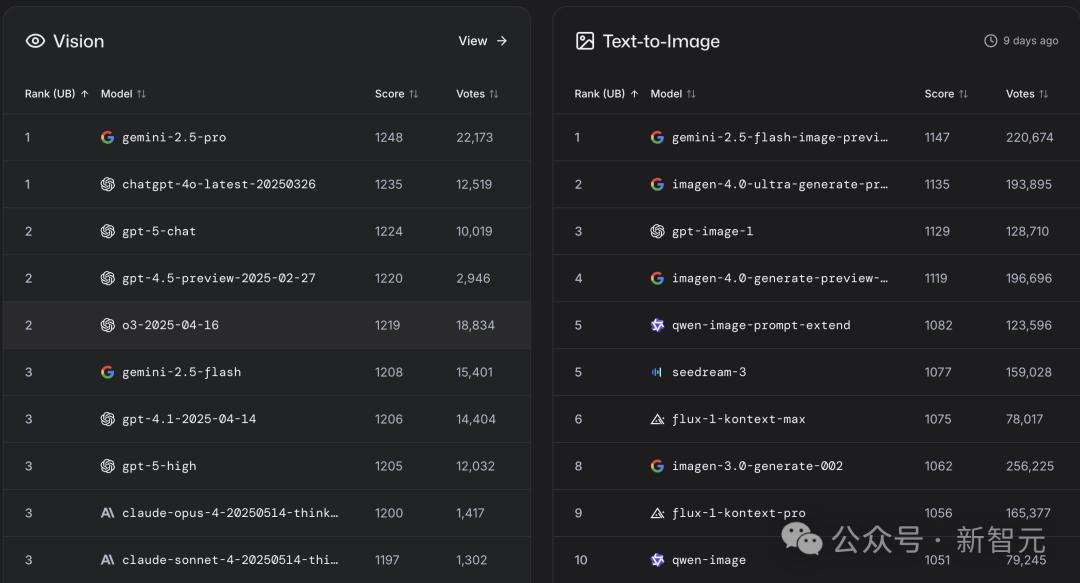Click the Qwen logo beside qwen-image
This screenshot has height=583, width=1080.
pos(657,560)
